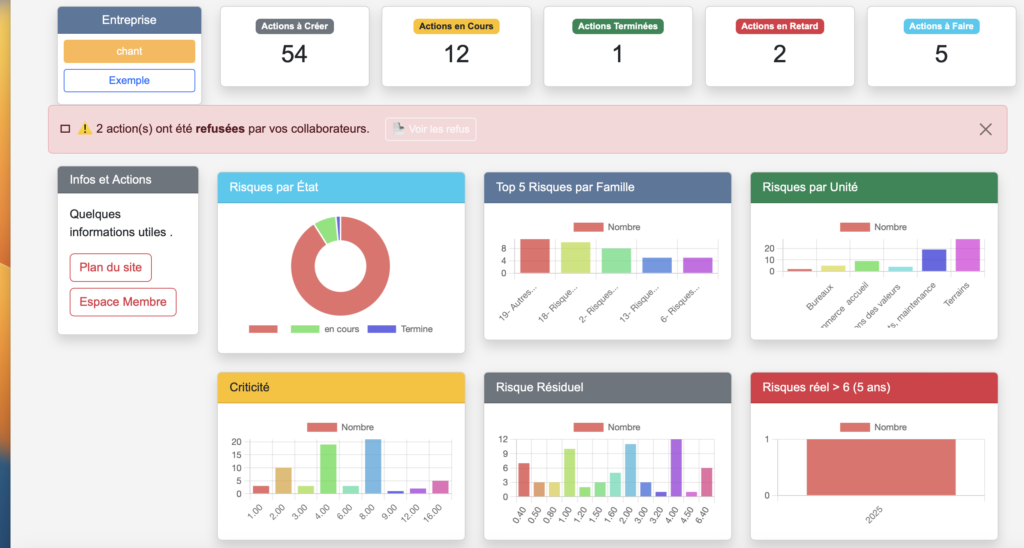Viewport: 1024px width, 548px height.
Task: Open the 'Actions Terminées' badge
Action: coord(618,26)
